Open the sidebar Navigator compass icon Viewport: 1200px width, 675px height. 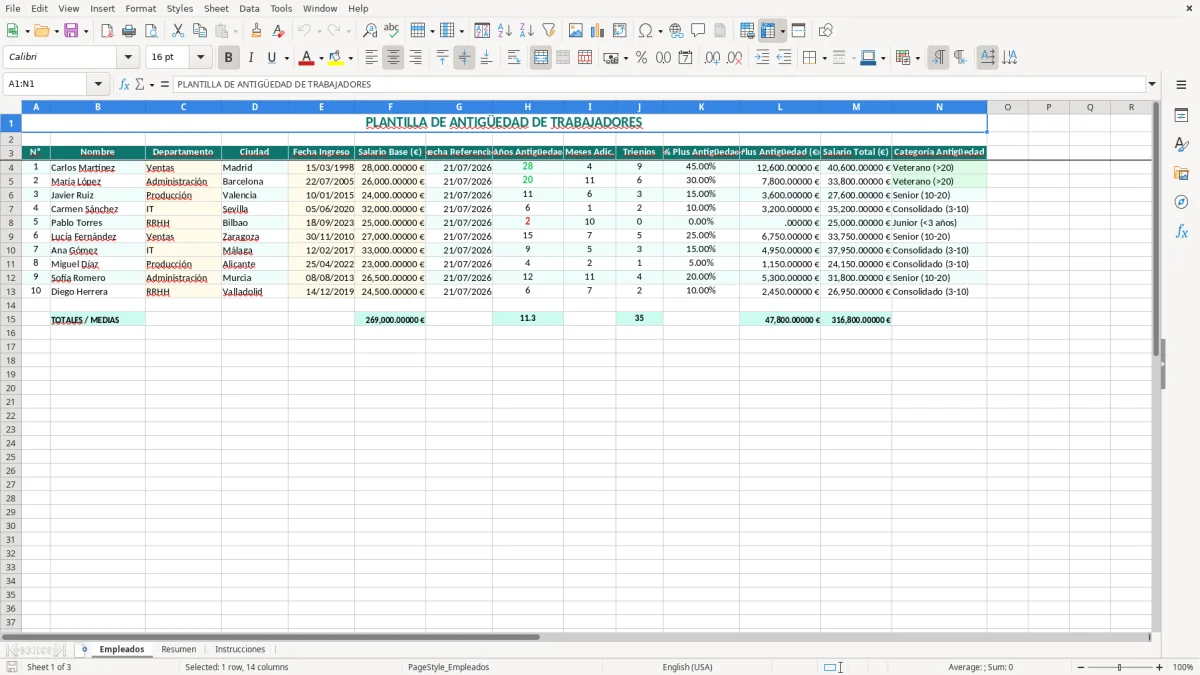1181,202
